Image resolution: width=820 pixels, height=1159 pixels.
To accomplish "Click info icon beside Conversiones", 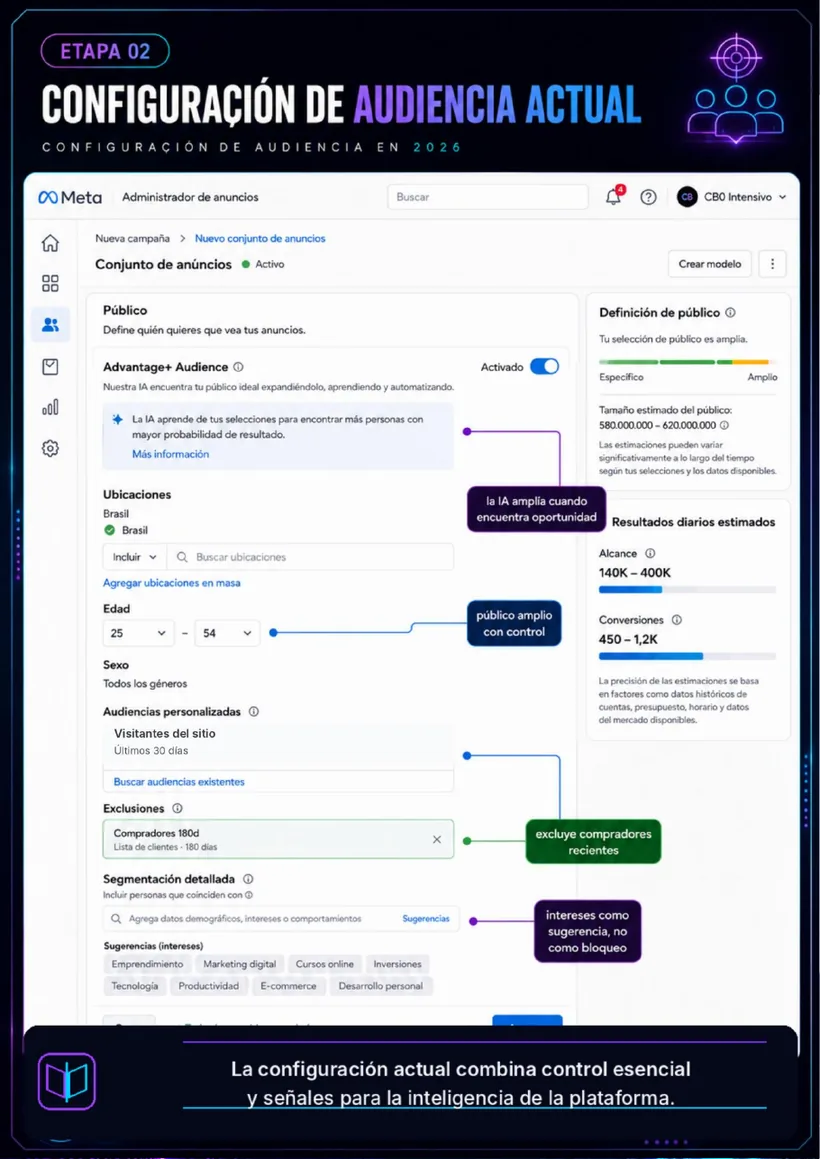I will (x=677, y=620).
